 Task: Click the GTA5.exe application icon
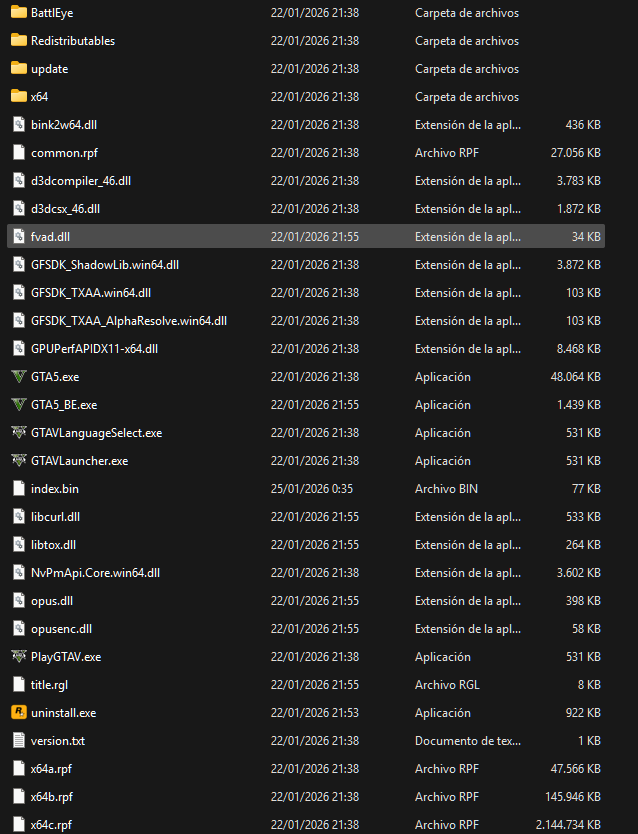pos(18,377)
